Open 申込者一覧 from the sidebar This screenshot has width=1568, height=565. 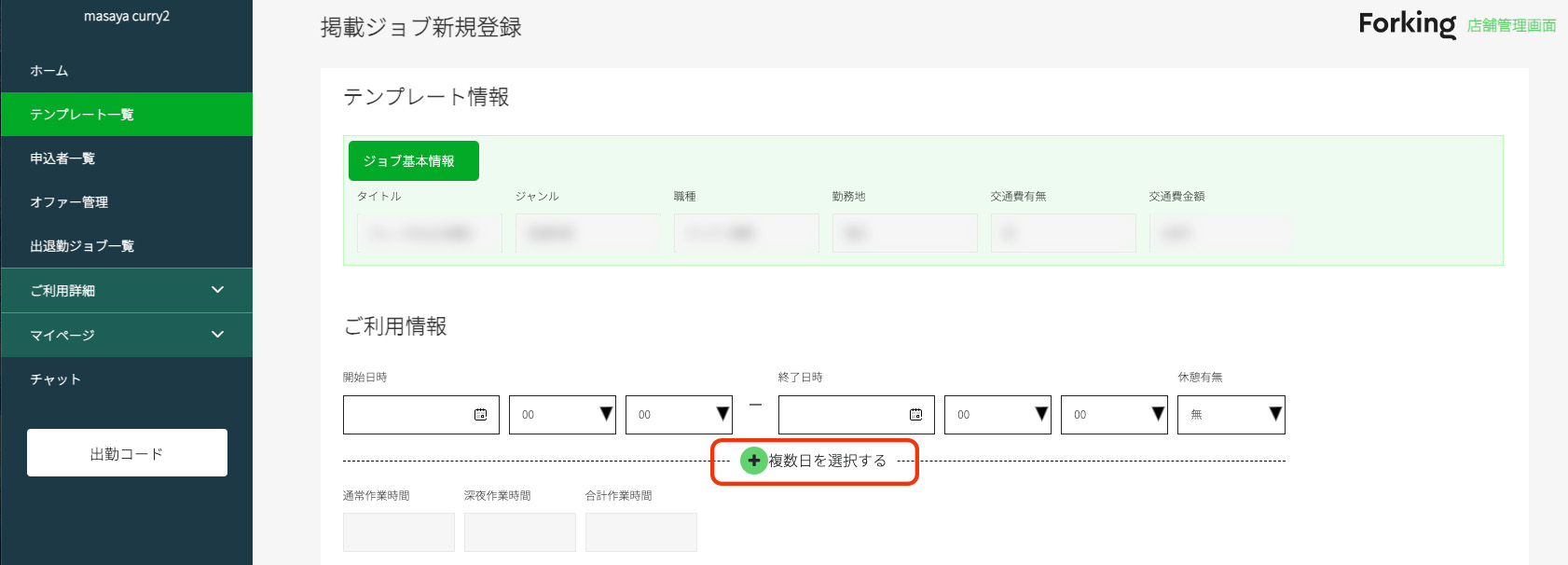coord(62,158)
